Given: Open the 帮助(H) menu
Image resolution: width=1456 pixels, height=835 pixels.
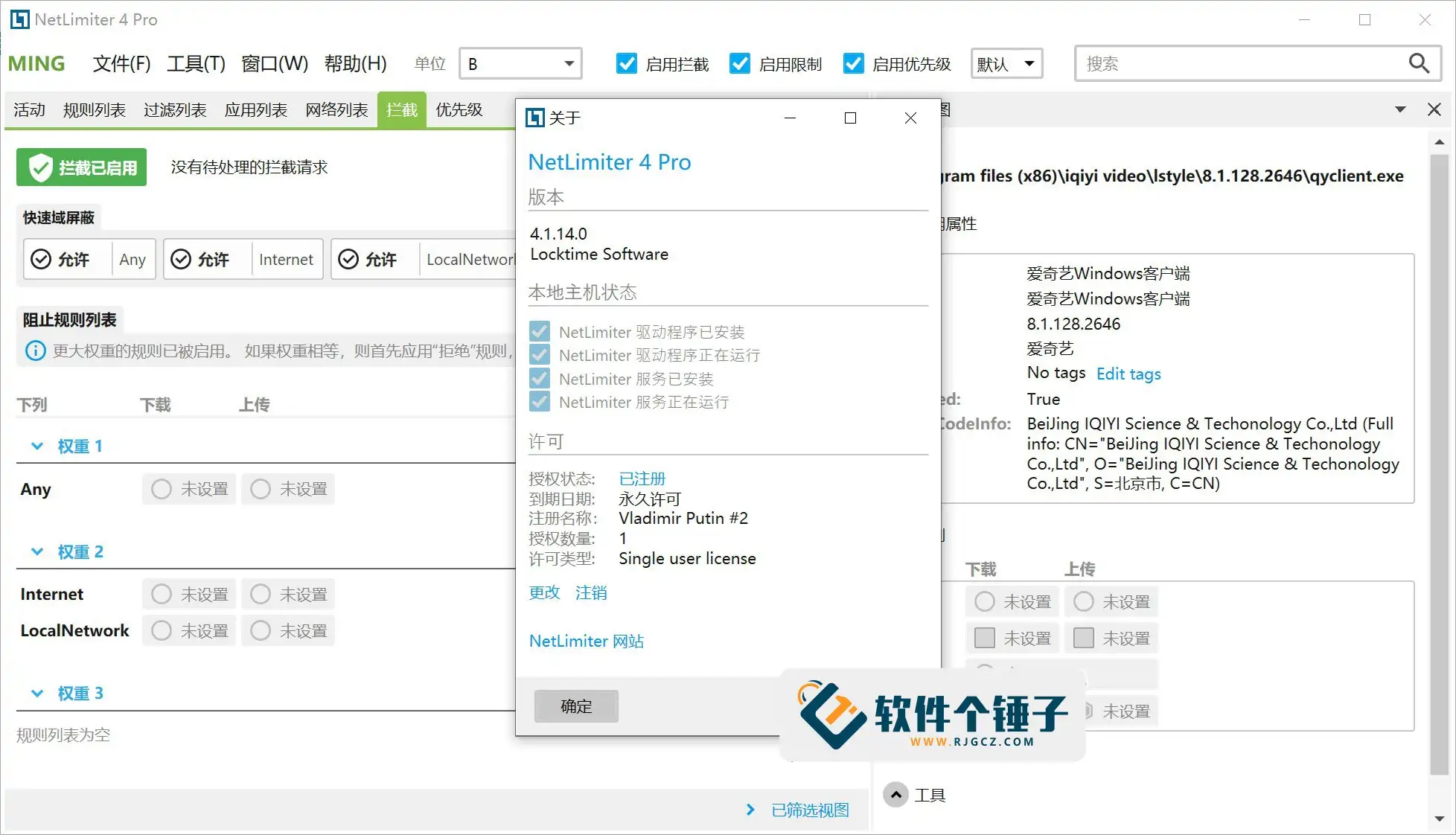Looking at the screenshot, I should (356, 64).
